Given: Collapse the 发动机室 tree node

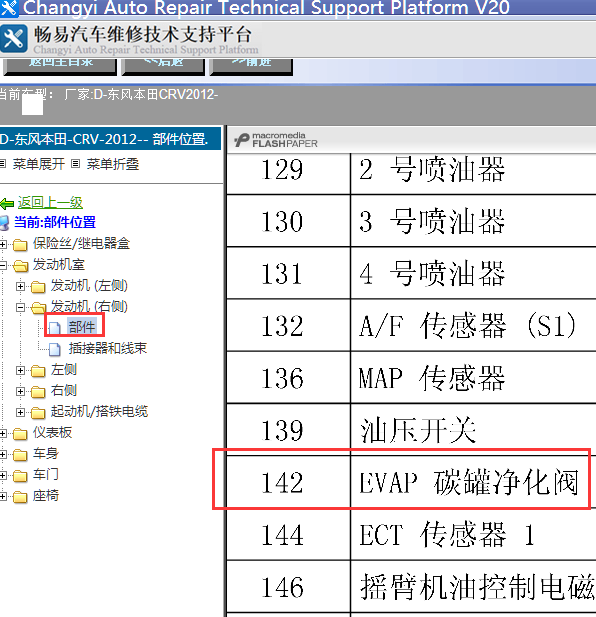Looking at the screenshot, I should pyautogui.click(x=3, y=266).
